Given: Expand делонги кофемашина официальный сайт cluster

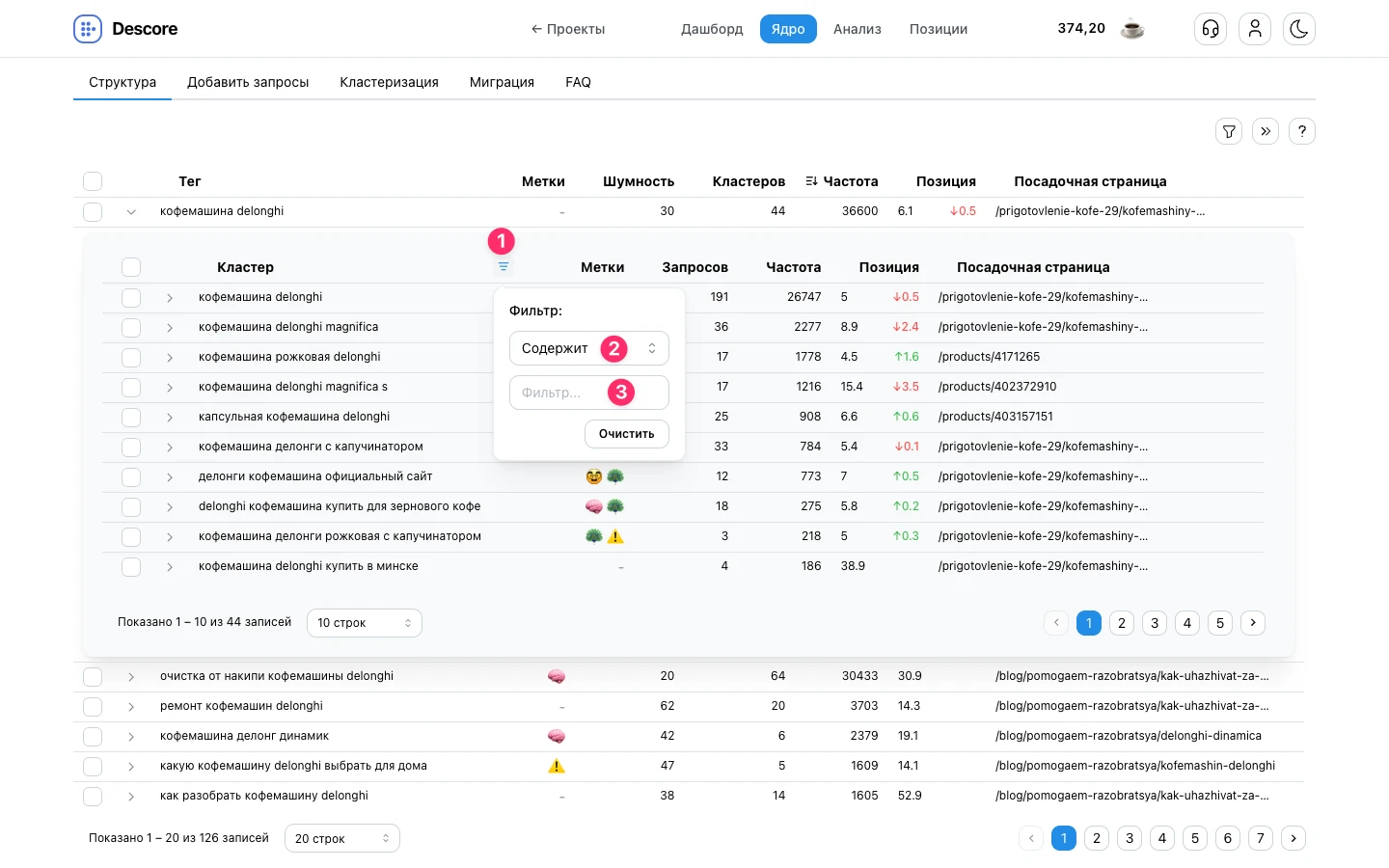Looking at the screenshot, I should point(170,476).
